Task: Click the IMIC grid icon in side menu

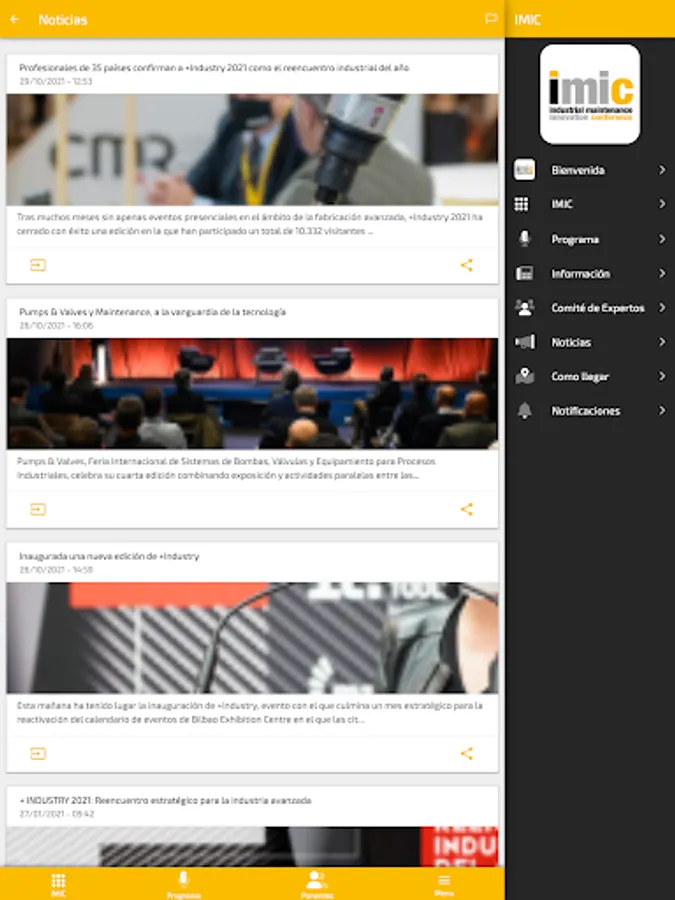Action: (521, 204)
